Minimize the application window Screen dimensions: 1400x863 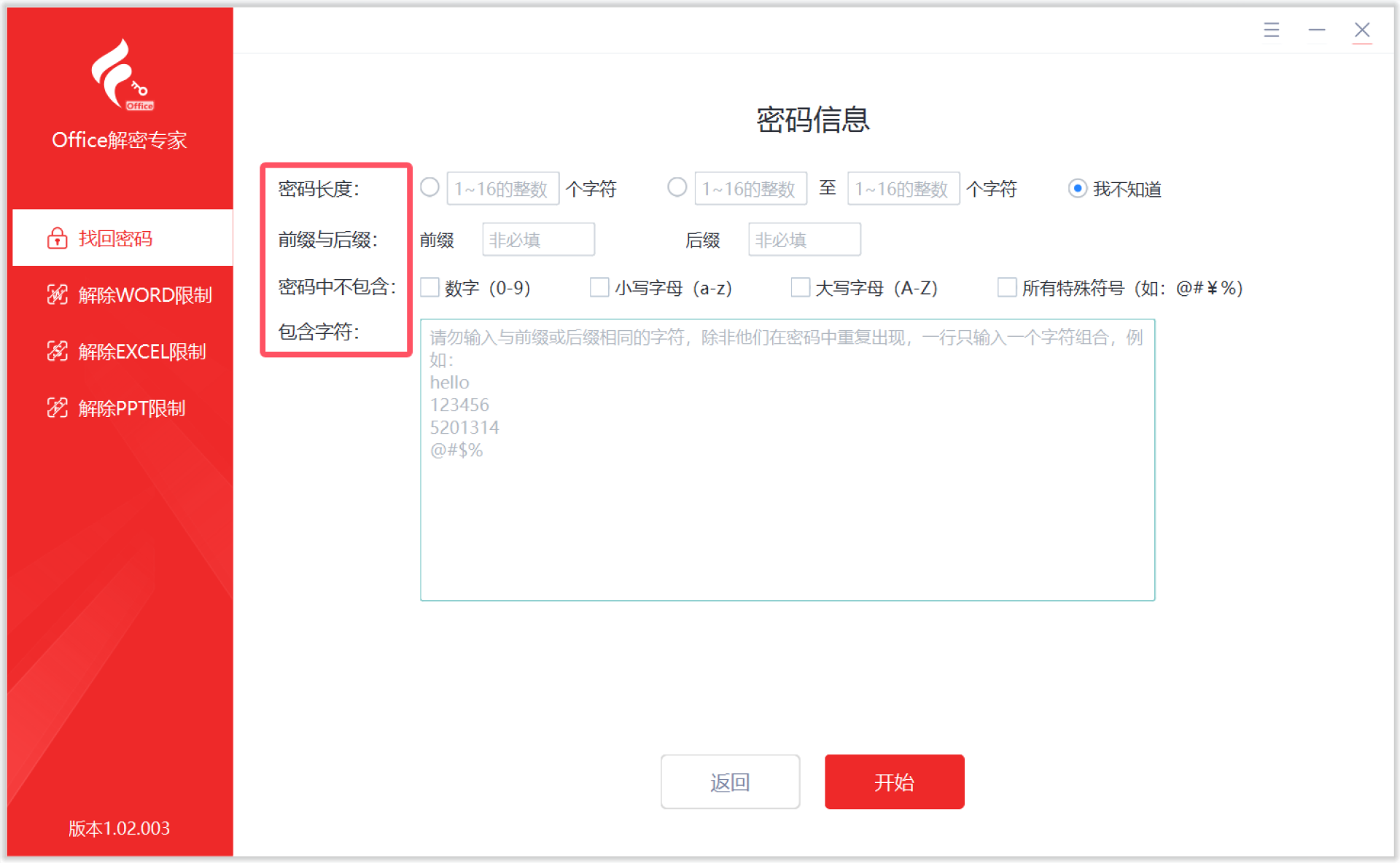[x=1316, y=30]
